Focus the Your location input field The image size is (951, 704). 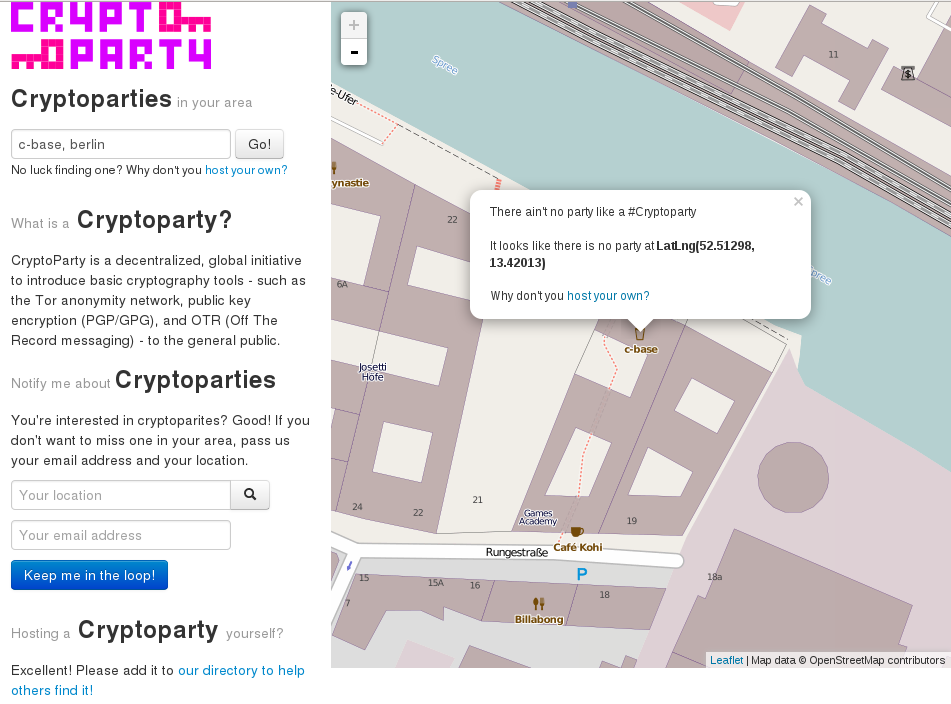[x=121, y=495]
